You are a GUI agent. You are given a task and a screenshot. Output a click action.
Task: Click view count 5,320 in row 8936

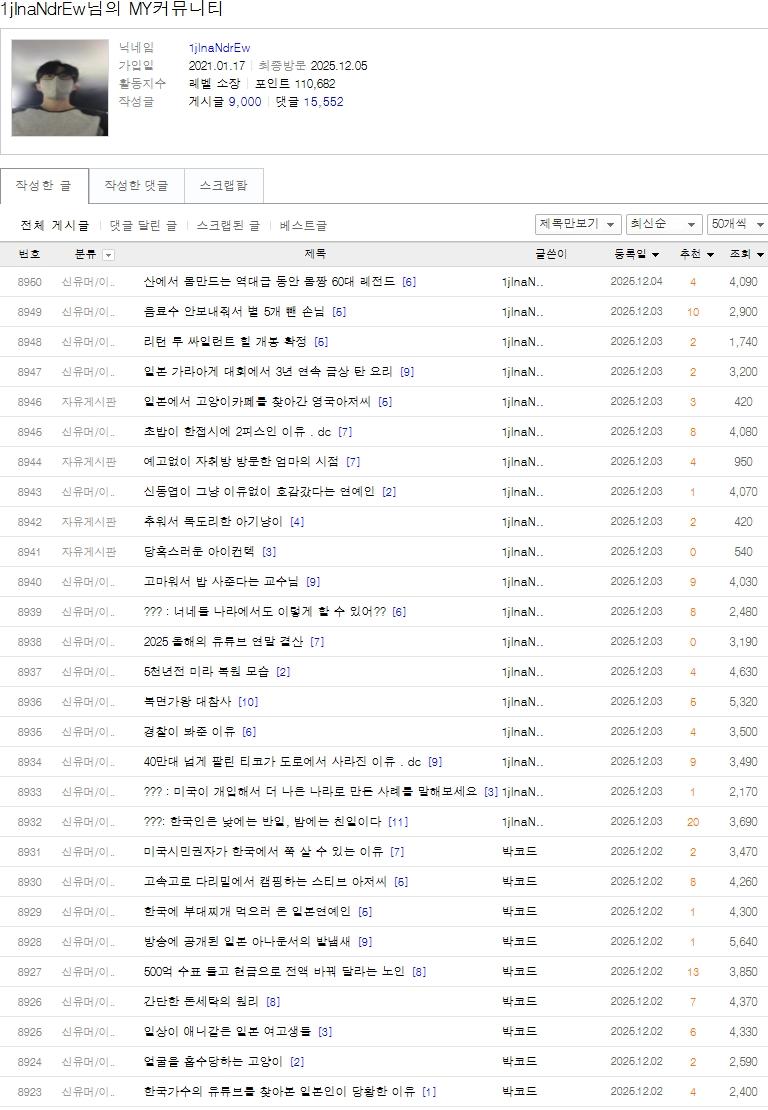click(x=743, y=702)
